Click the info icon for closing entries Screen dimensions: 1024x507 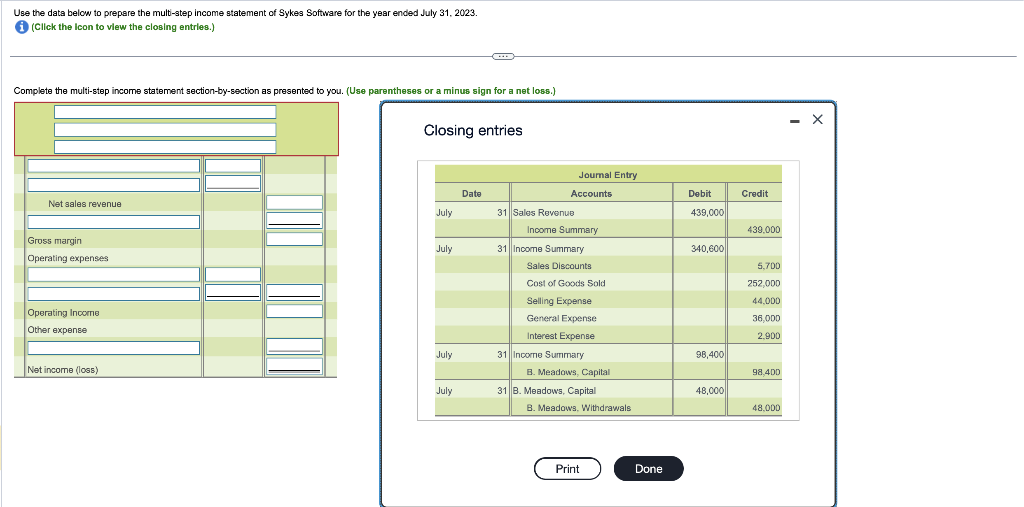pos(22,27)
